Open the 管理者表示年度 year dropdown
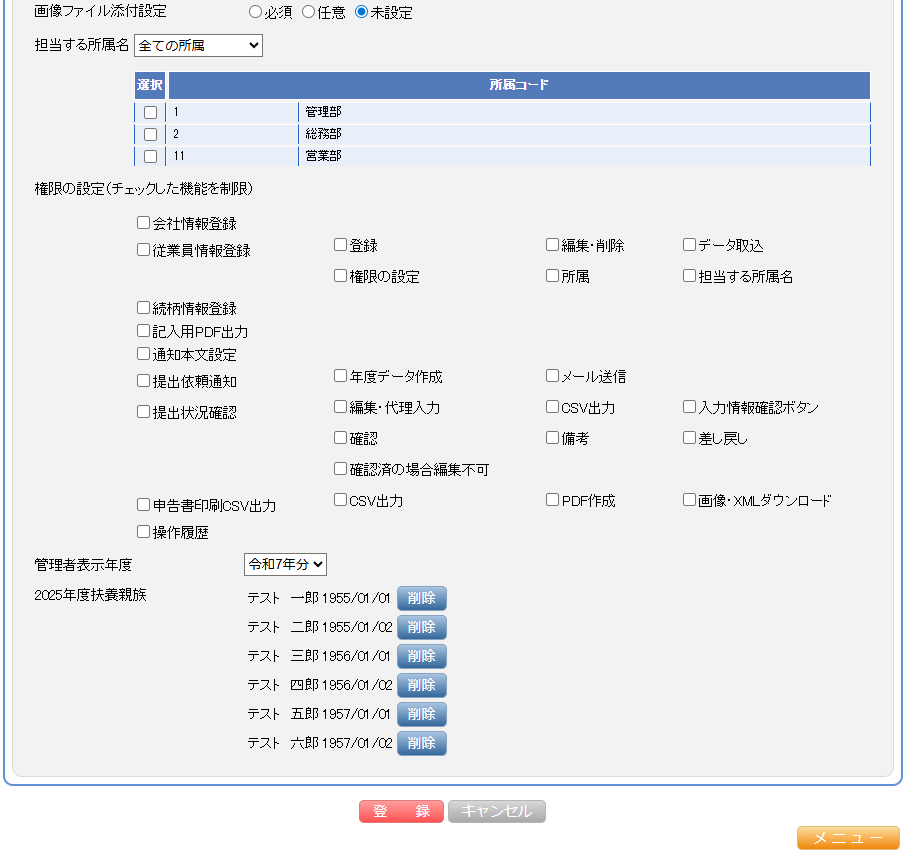Screen dimensions: 907x855 point(285,564)
